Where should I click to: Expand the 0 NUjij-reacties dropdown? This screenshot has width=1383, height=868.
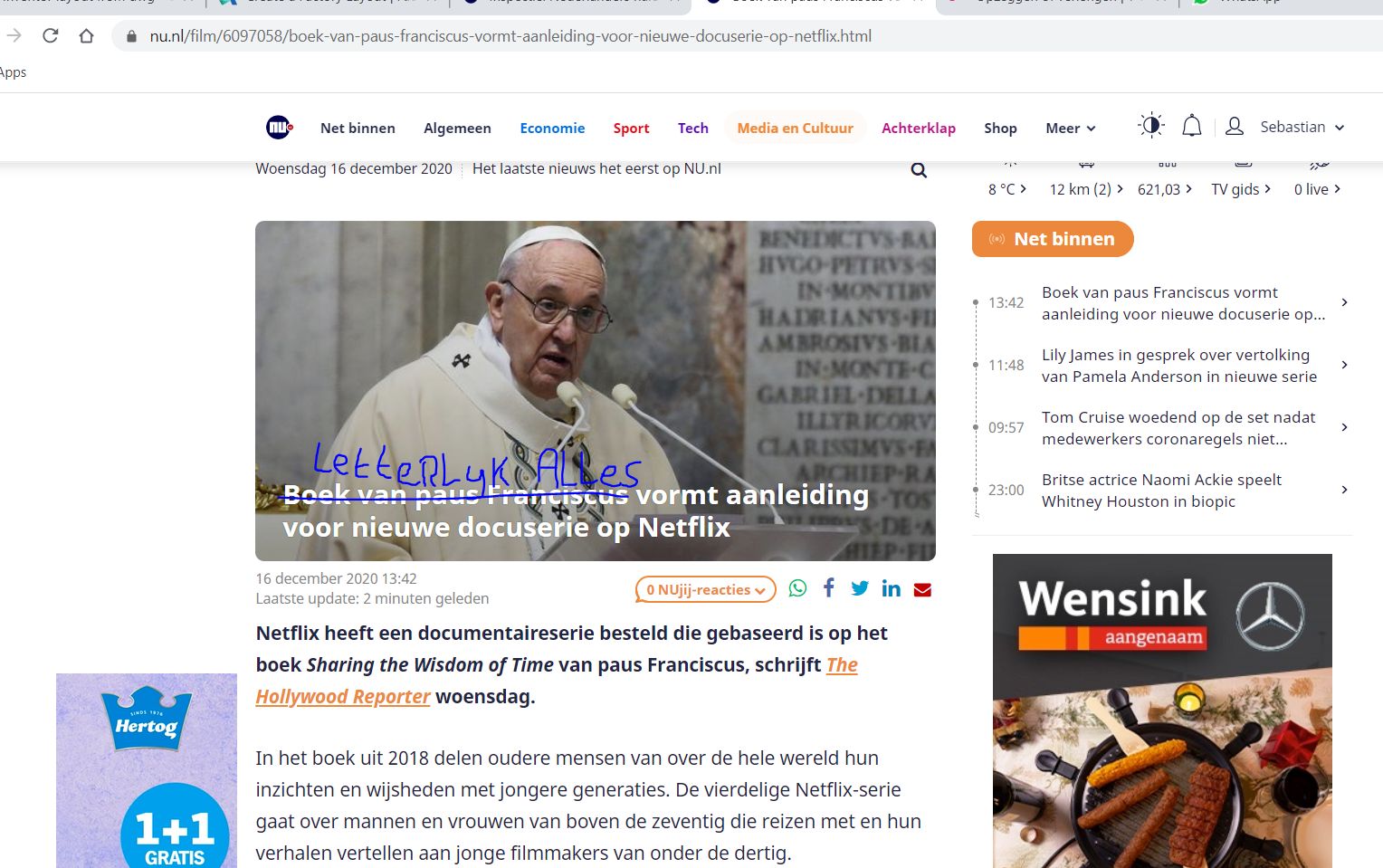coord(705,590)
